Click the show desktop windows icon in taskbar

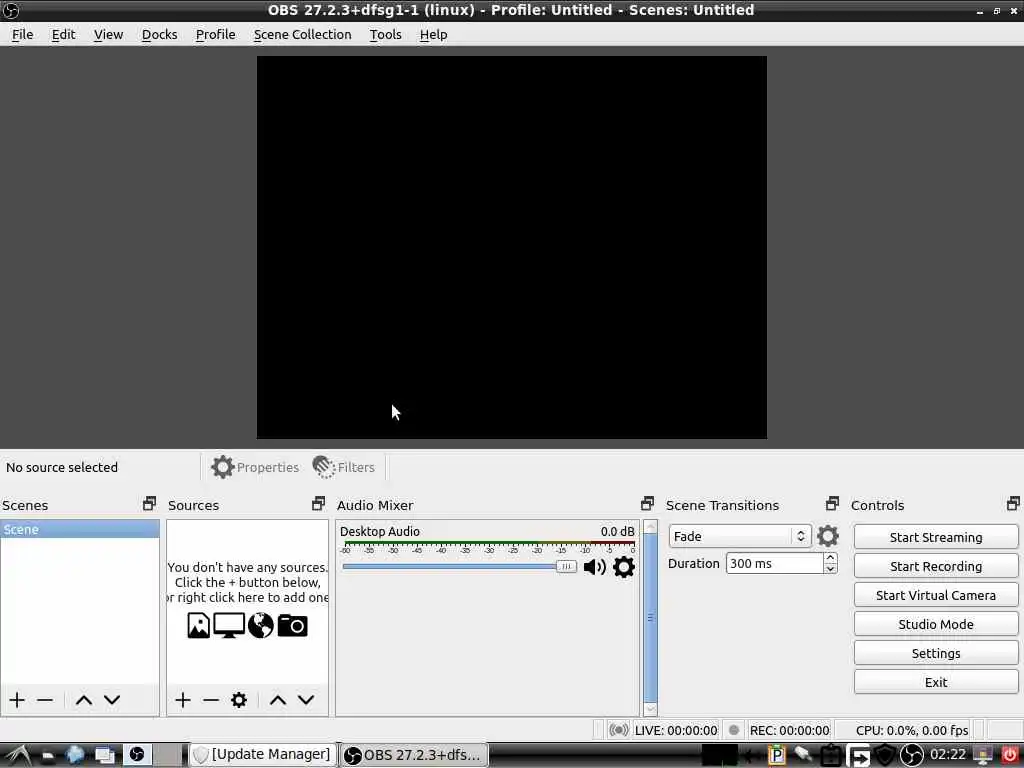coord(104,755)
